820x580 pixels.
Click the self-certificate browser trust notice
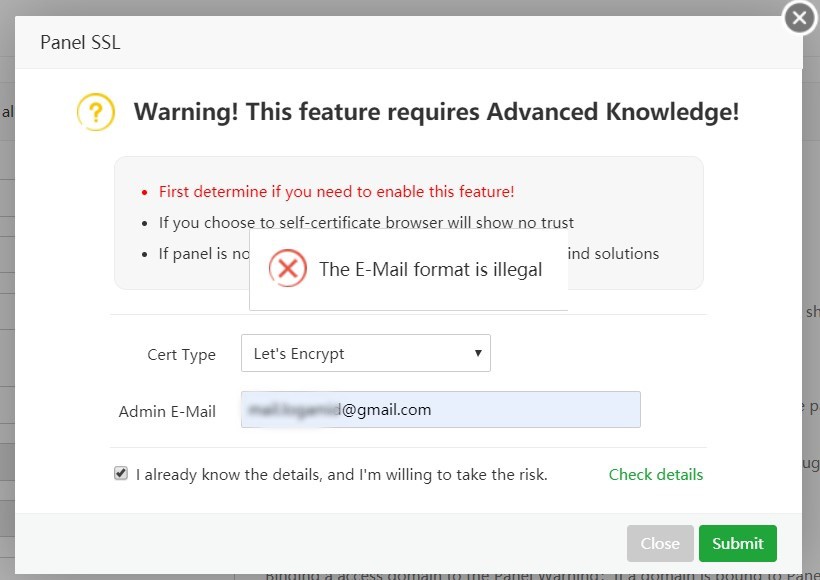coord(366,223)
